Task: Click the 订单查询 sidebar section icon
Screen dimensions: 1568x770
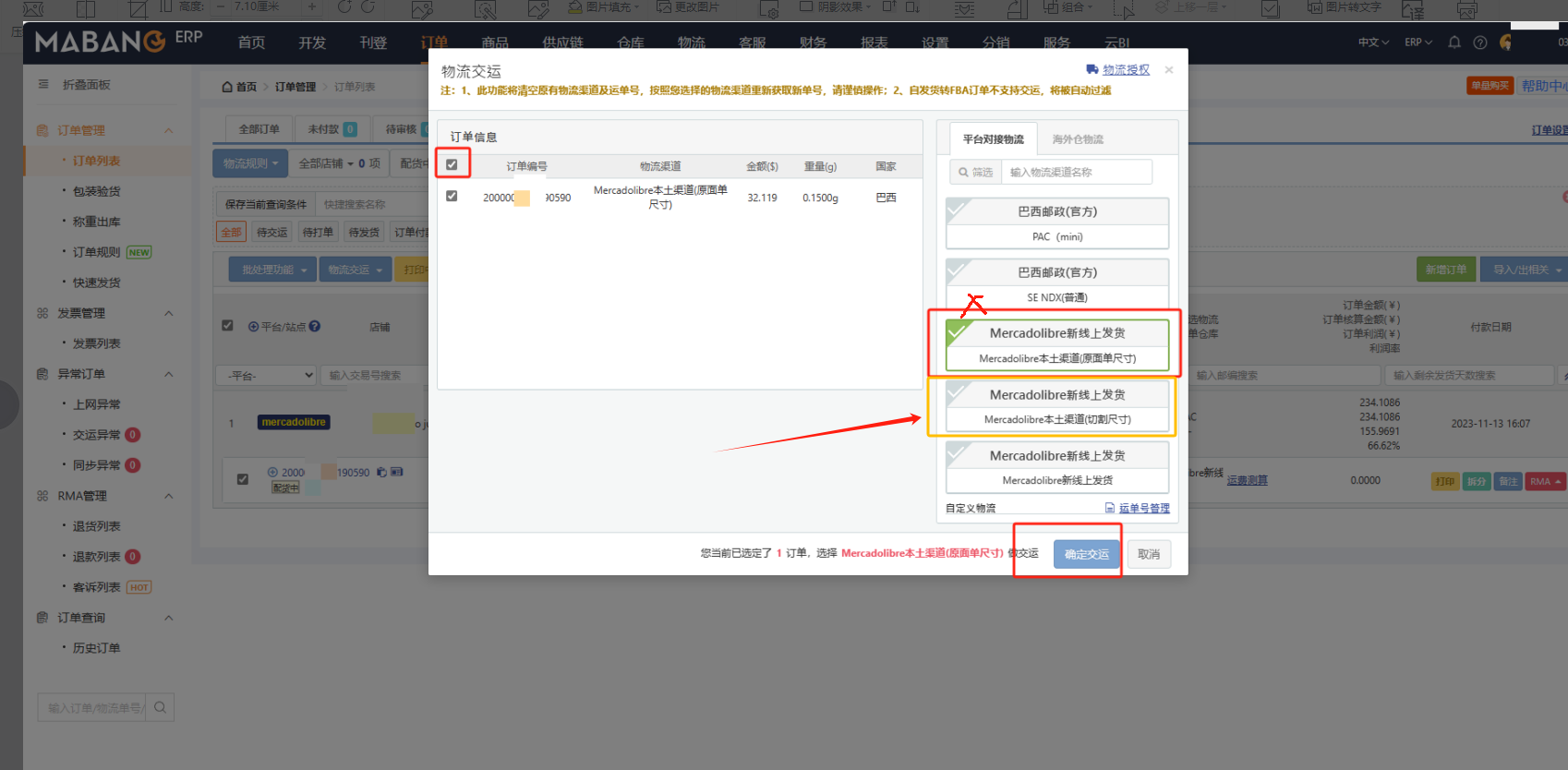Action: (42, 618)
